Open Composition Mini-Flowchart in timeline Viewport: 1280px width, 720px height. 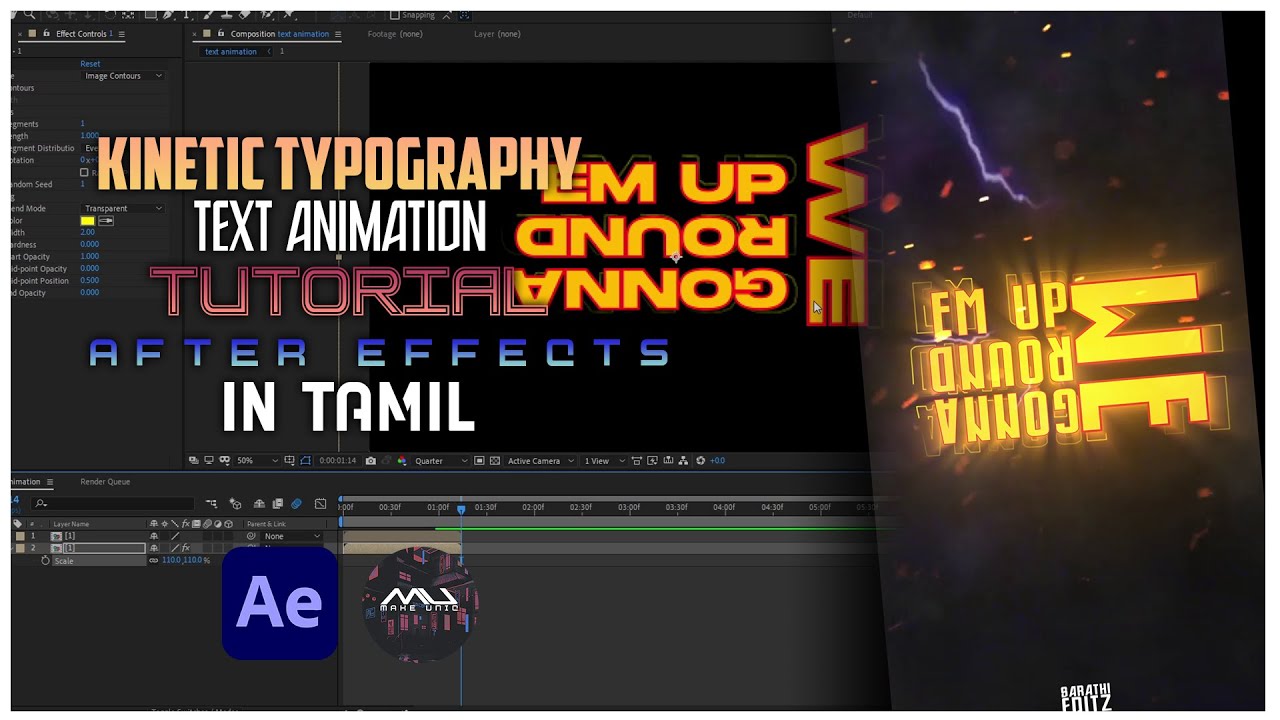tap(212, 503)
